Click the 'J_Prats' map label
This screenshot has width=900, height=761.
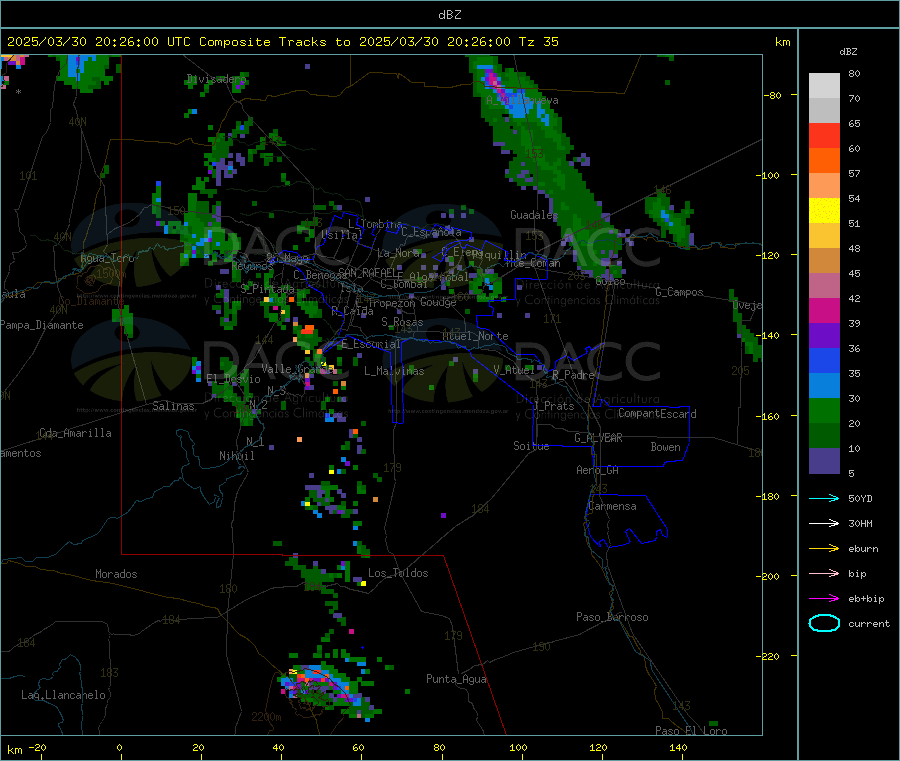click(x=554, y=405)
